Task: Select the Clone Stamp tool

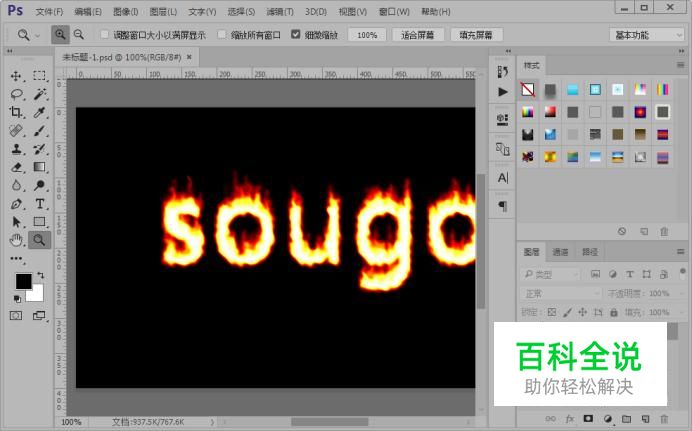Action: 16,149
